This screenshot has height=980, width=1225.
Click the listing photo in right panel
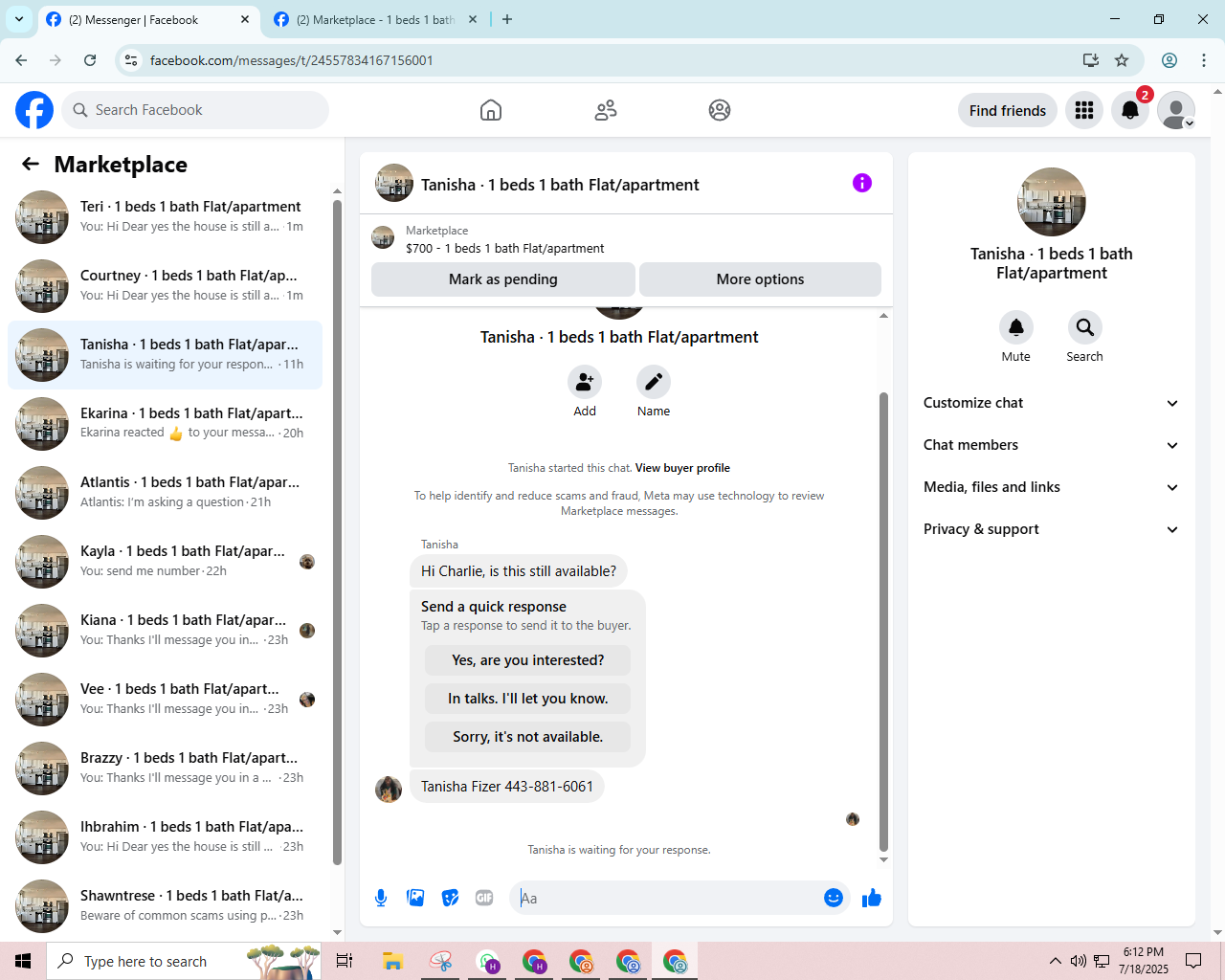[x=1052, y=202]
